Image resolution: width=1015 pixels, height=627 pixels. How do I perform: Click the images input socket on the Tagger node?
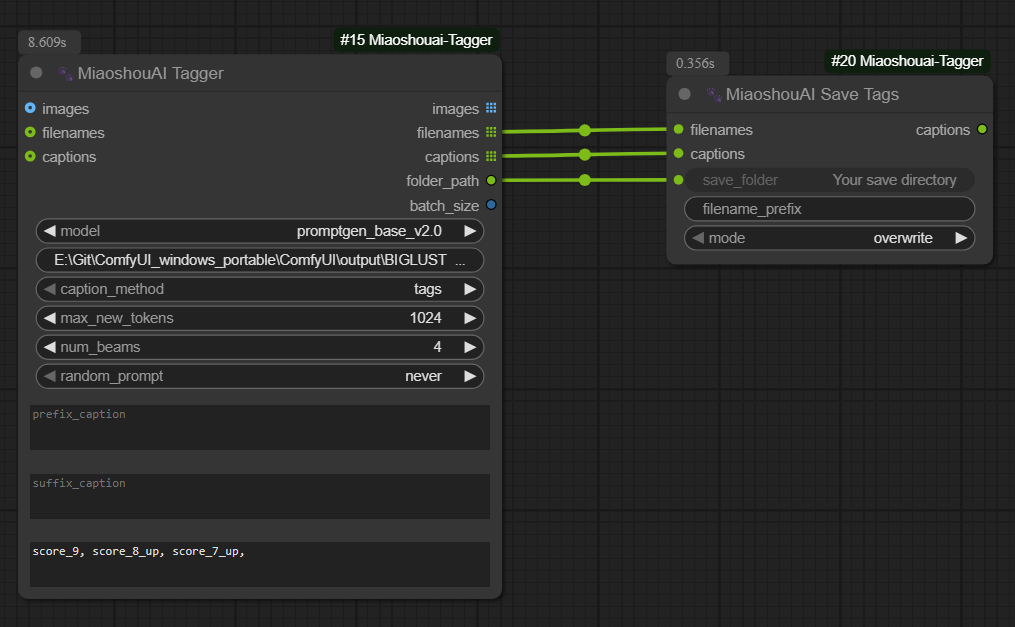(x=30, y=108)
